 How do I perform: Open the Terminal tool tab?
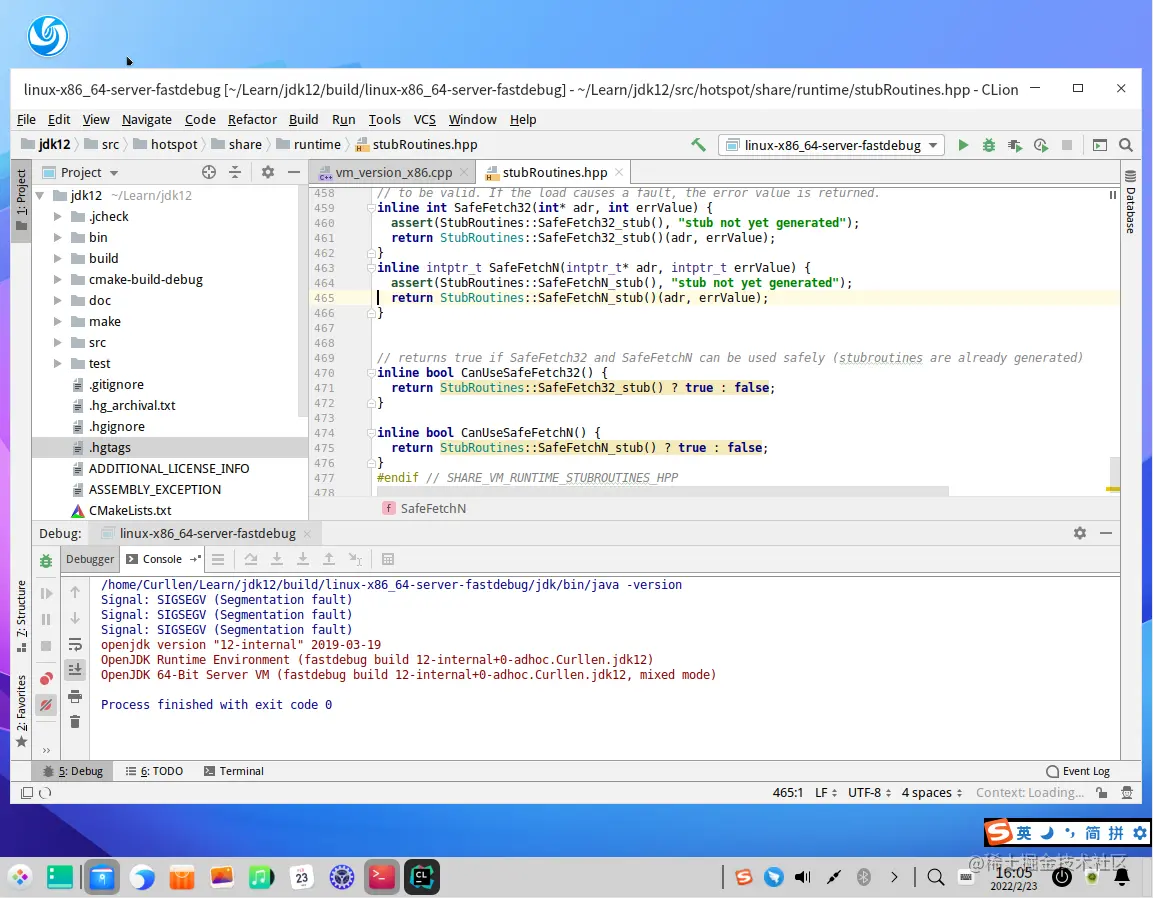click(234, 771)
